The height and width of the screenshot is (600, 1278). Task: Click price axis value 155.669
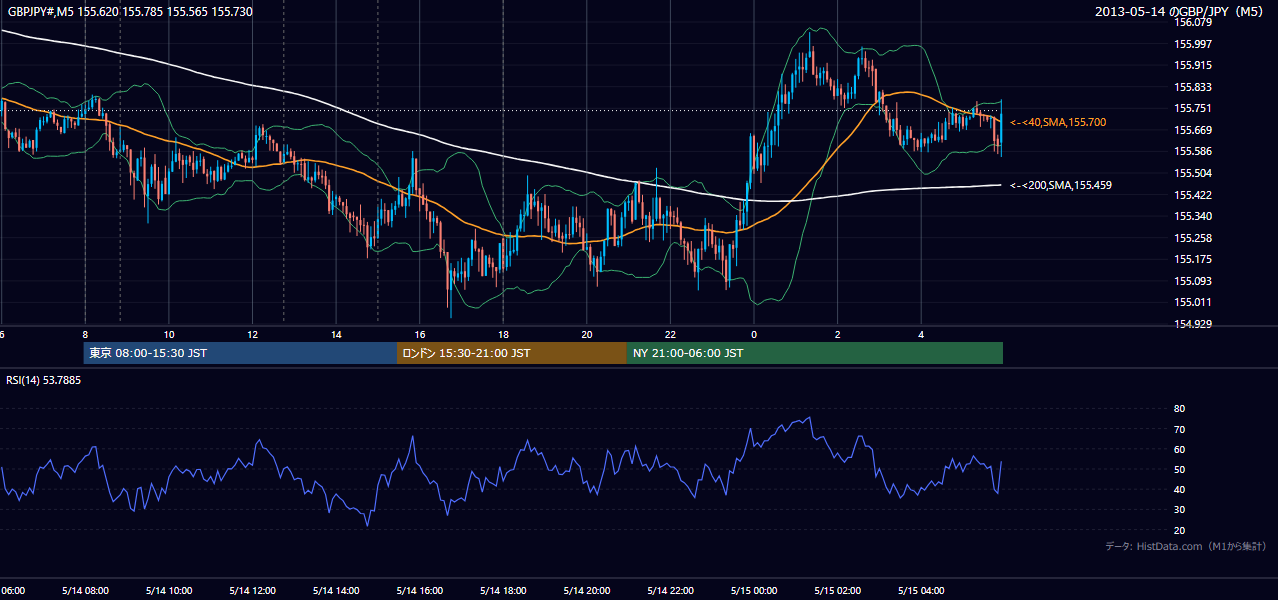pyautogui.click(x=1193, y=130)
